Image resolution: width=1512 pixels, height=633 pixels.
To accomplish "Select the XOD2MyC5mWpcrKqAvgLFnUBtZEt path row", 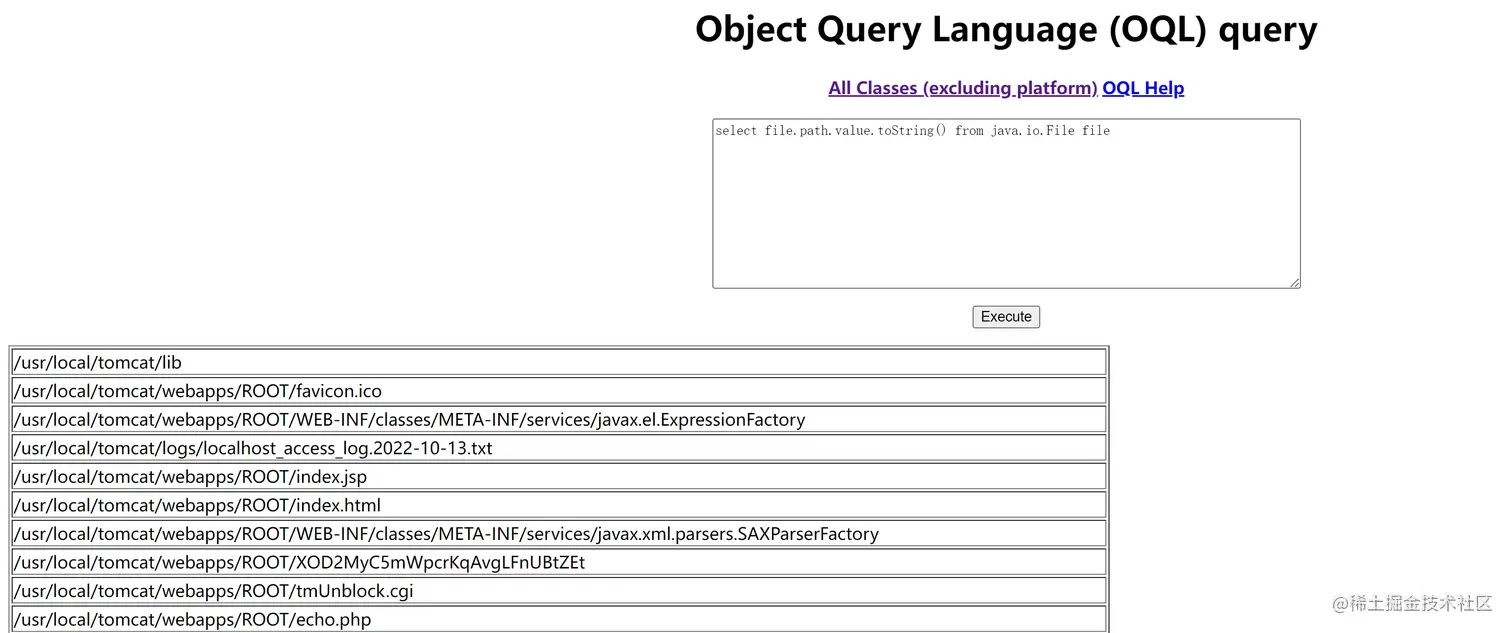I will tap(559, 562).
